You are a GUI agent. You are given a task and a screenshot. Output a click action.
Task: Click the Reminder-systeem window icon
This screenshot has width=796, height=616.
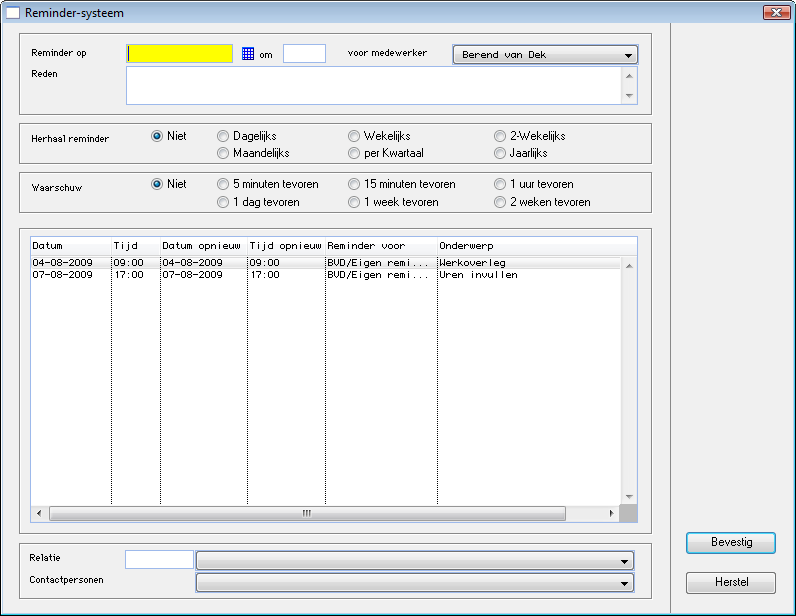pos(13,12)
